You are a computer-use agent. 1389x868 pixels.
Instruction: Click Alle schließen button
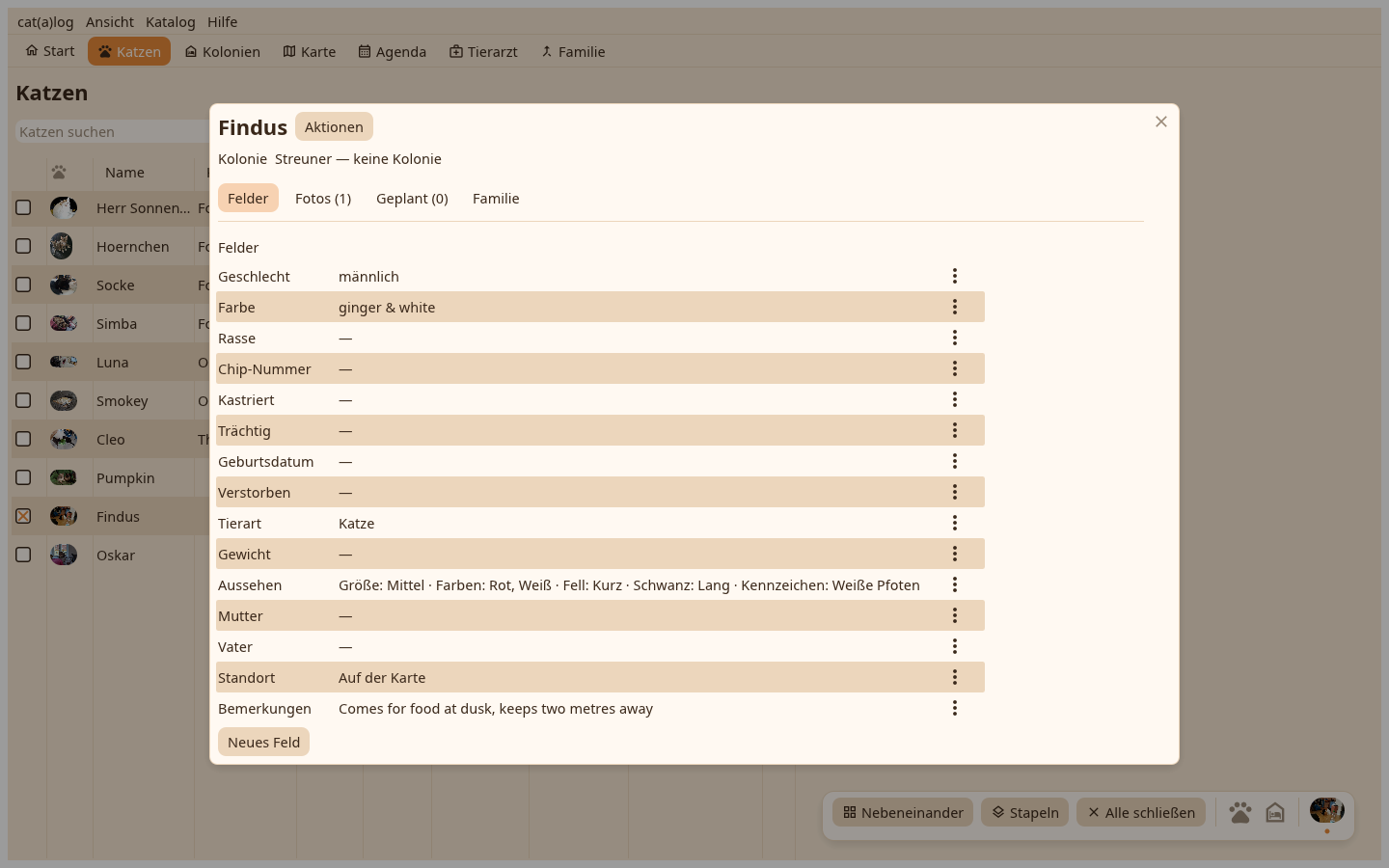click(1141, 812)
